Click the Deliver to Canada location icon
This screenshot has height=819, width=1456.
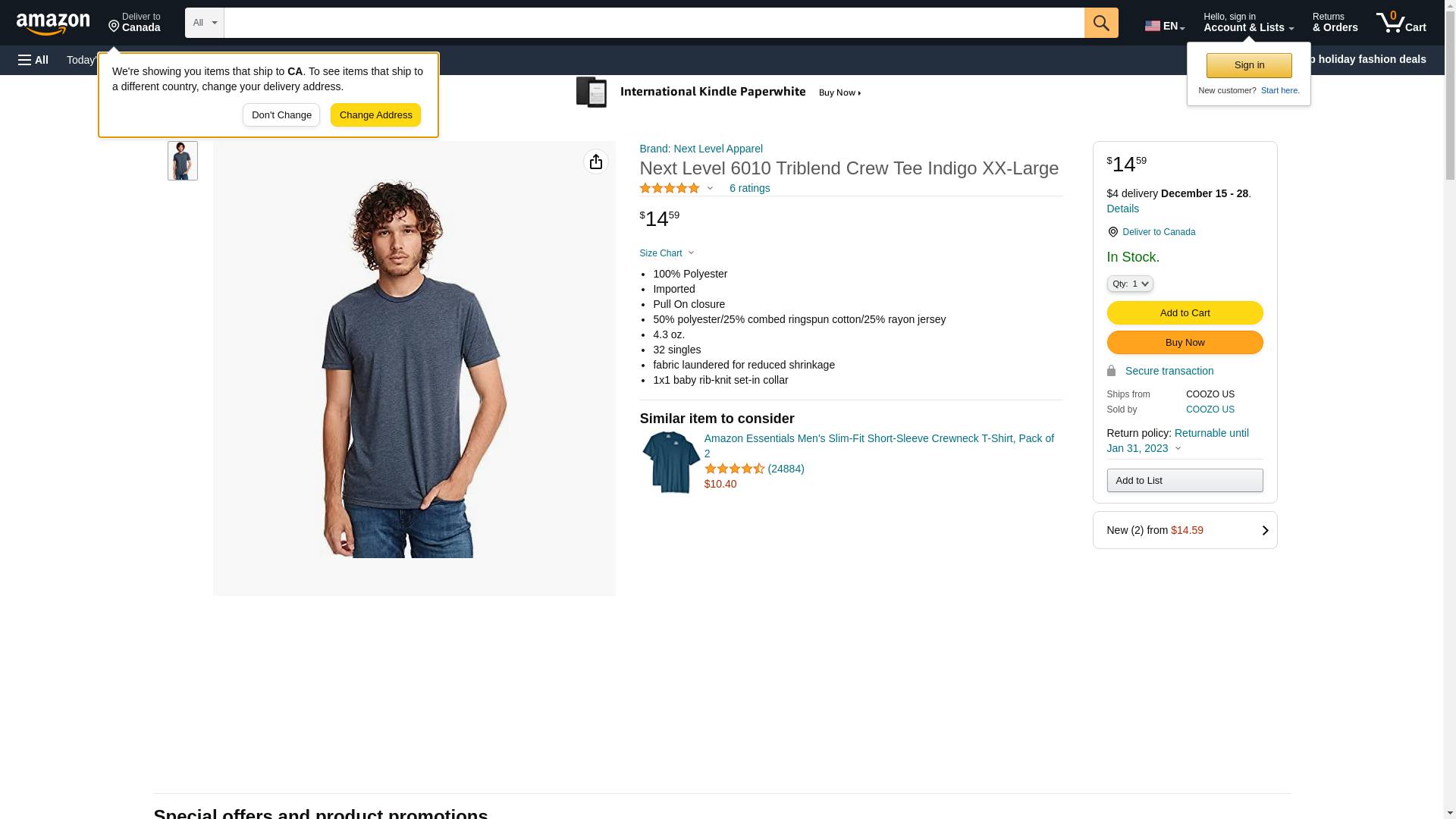(1112, 232)
